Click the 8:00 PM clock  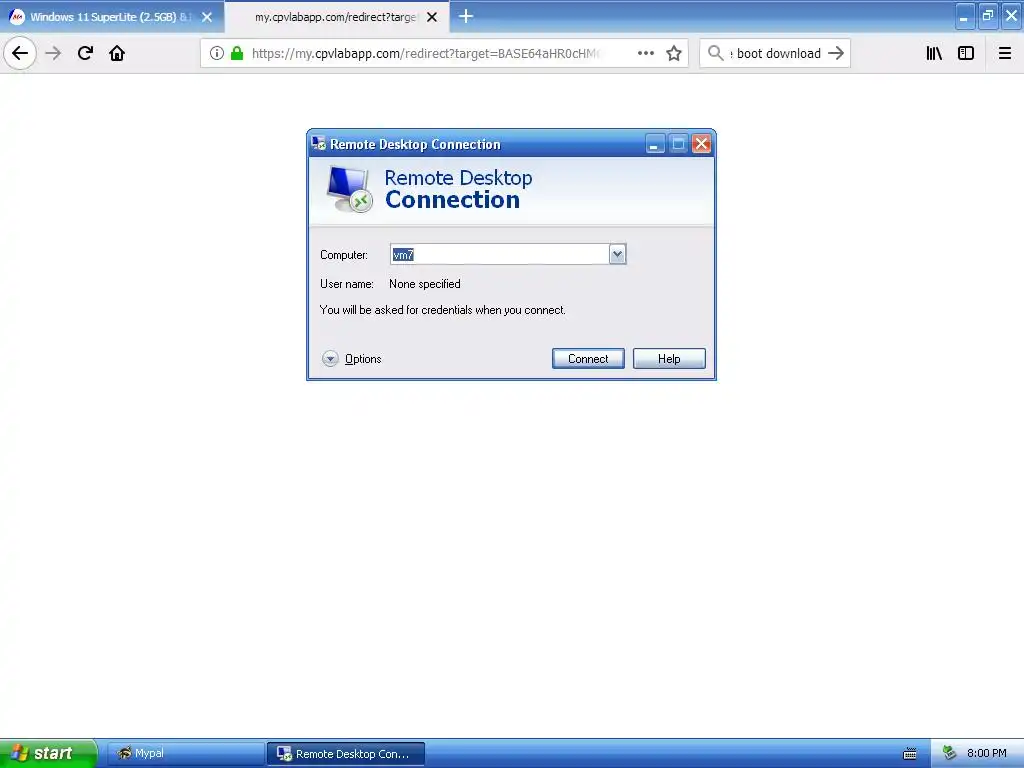pyautogui.click(x=987, y=754)
